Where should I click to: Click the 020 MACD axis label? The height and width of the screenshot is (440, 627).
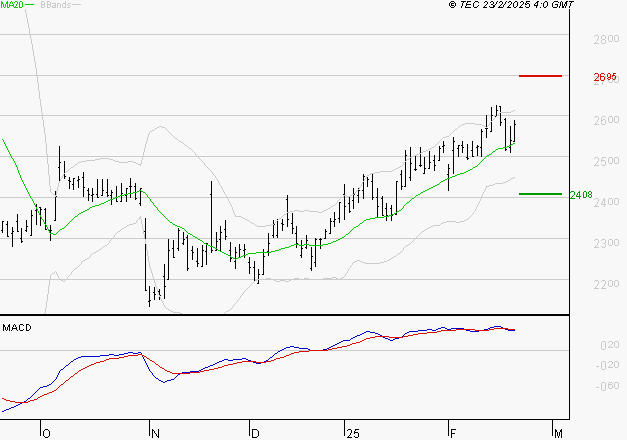tap(610, 345)
